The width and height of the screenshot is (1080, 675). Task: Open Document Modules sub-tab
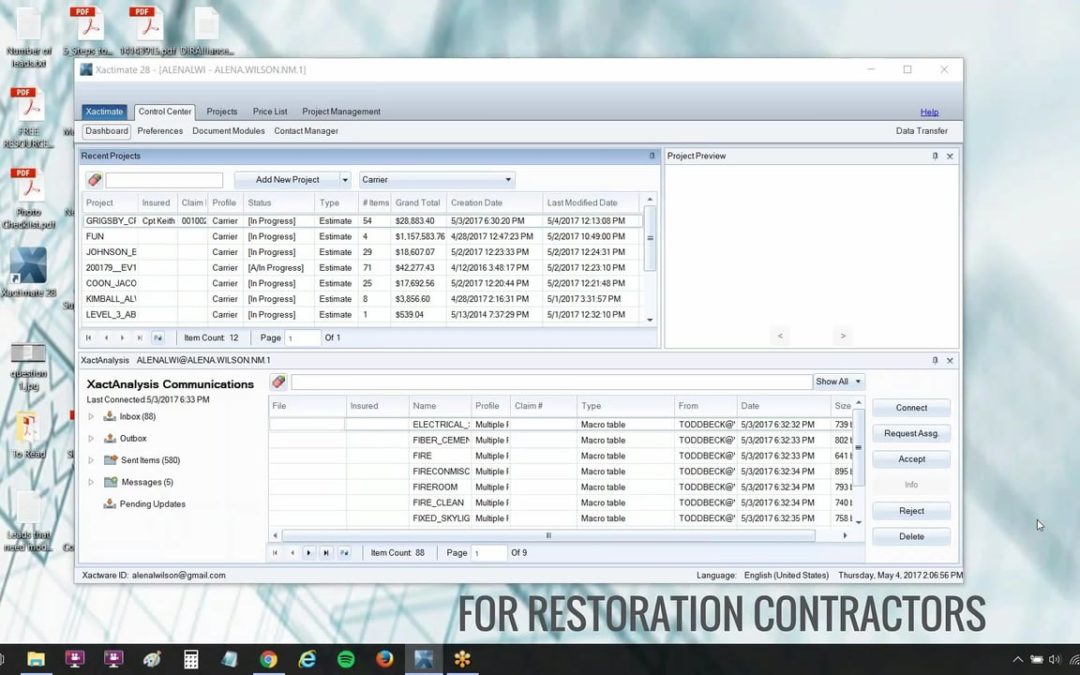coord(228,131)
